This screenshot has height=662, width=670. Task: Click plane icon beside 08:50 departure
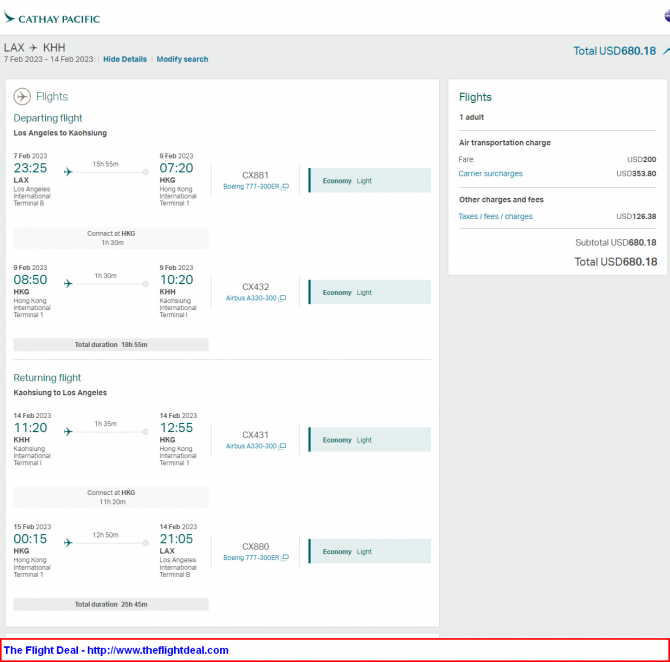68,283
